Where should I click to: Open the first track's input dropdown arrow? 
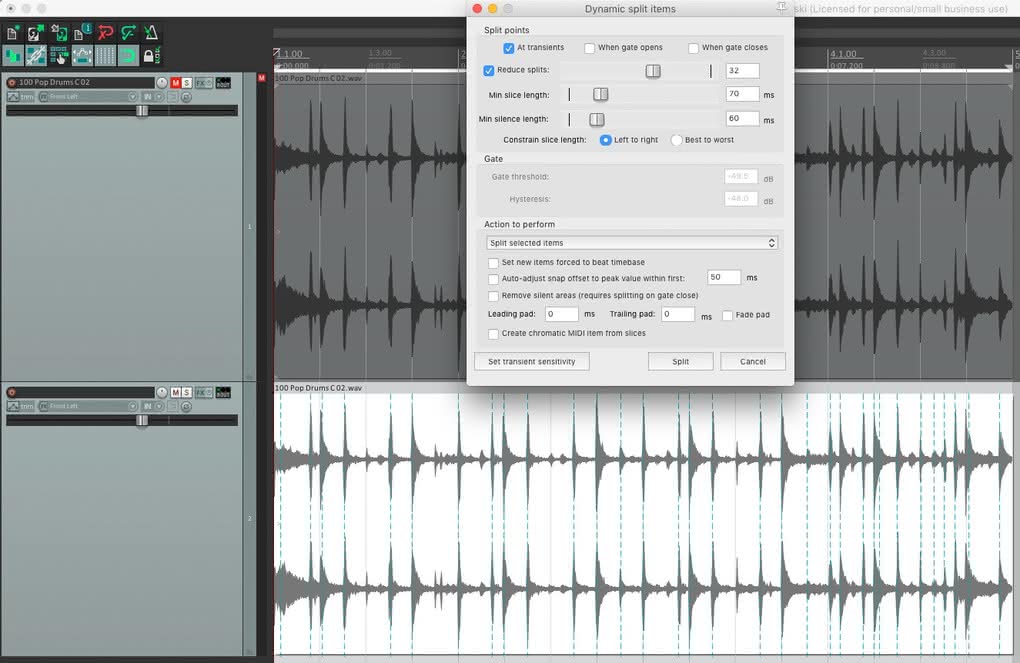coord(133,97)
